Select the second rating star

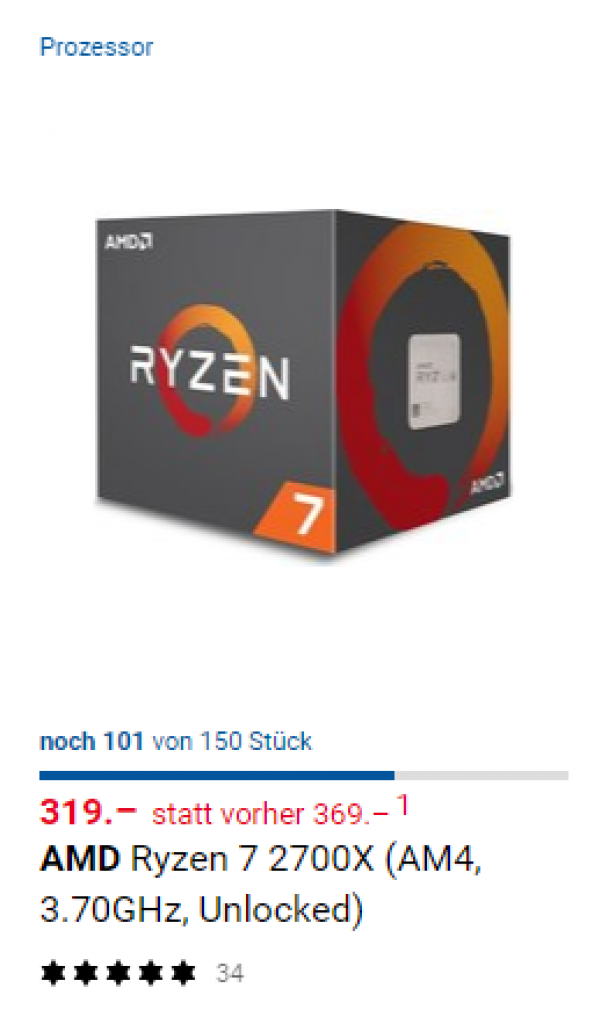pos(86,973)
